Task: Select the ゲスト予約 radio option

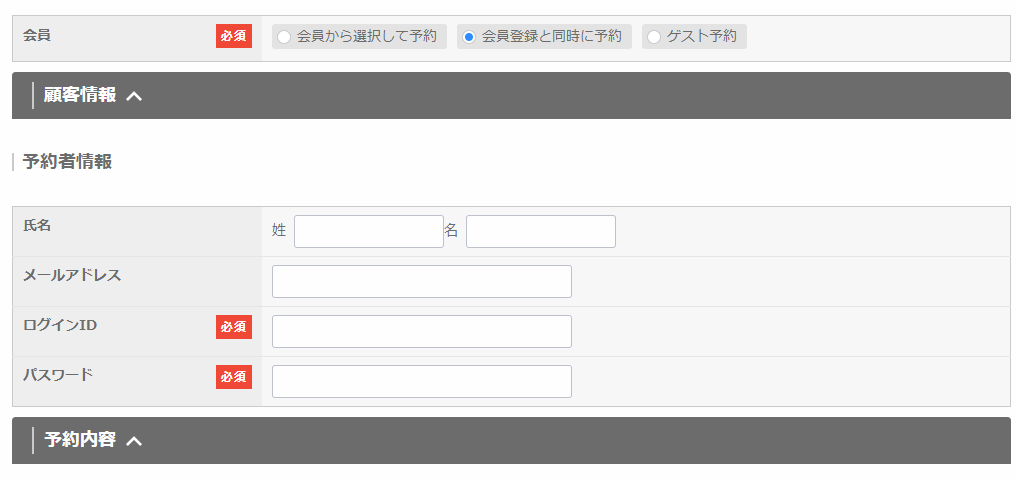Action: click(654, 37)
